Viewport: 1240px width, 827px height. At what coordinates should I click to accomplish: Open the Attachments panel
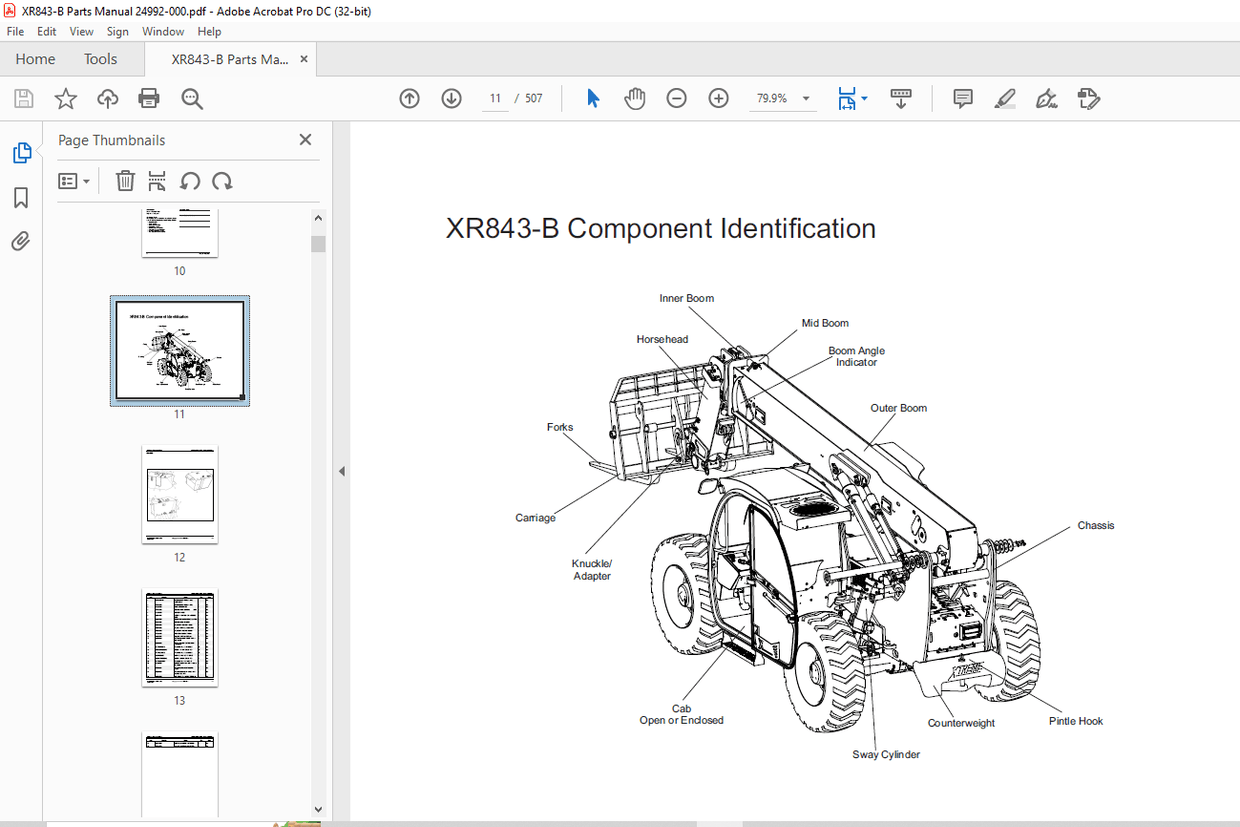pyautogui.click(x=22, y=241)
